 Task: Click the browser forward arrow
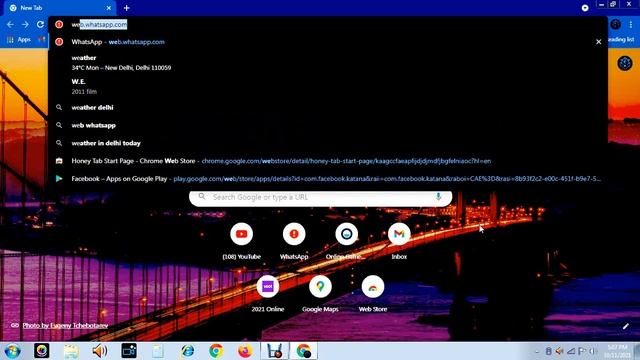25,24
